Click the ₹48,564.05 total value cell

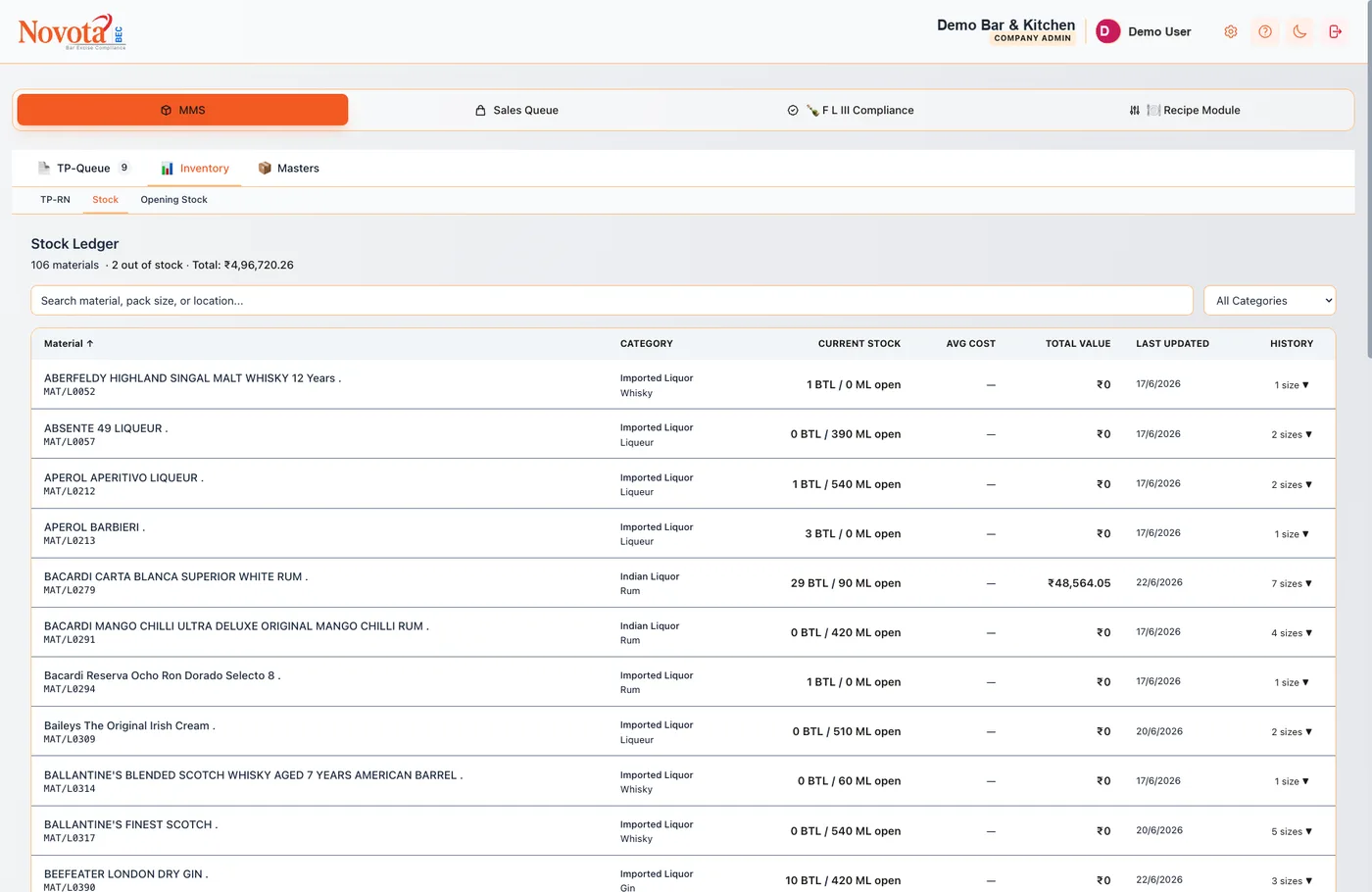click(1079, 583)
